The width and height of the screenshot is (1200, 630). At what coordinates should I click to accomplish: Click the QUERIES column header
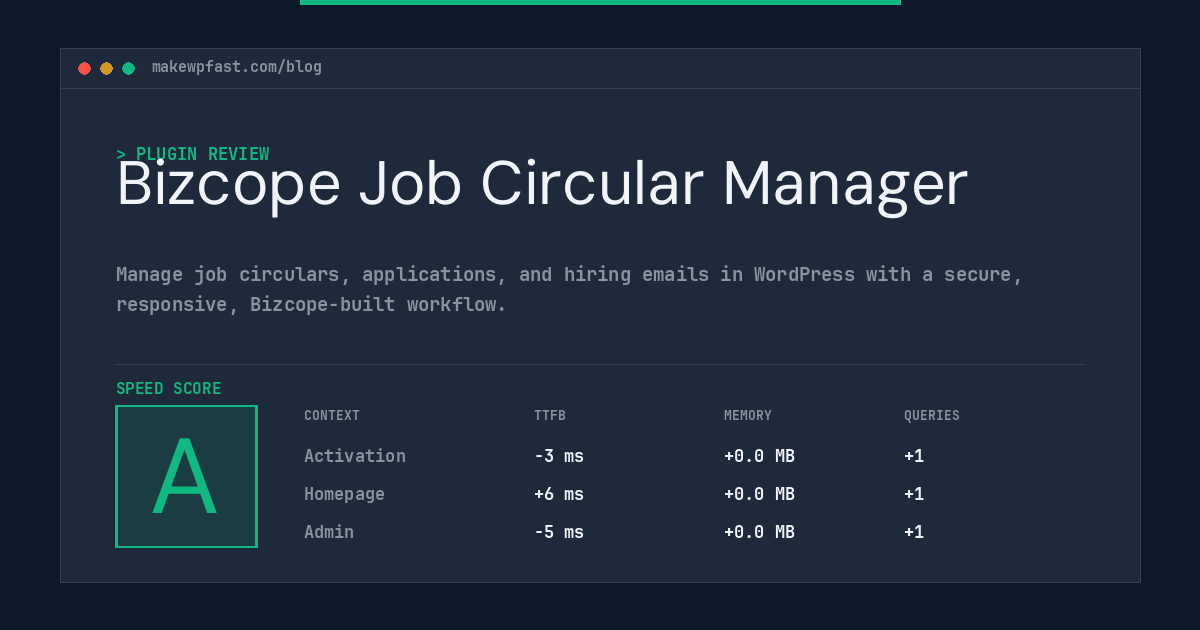point(932,416)
